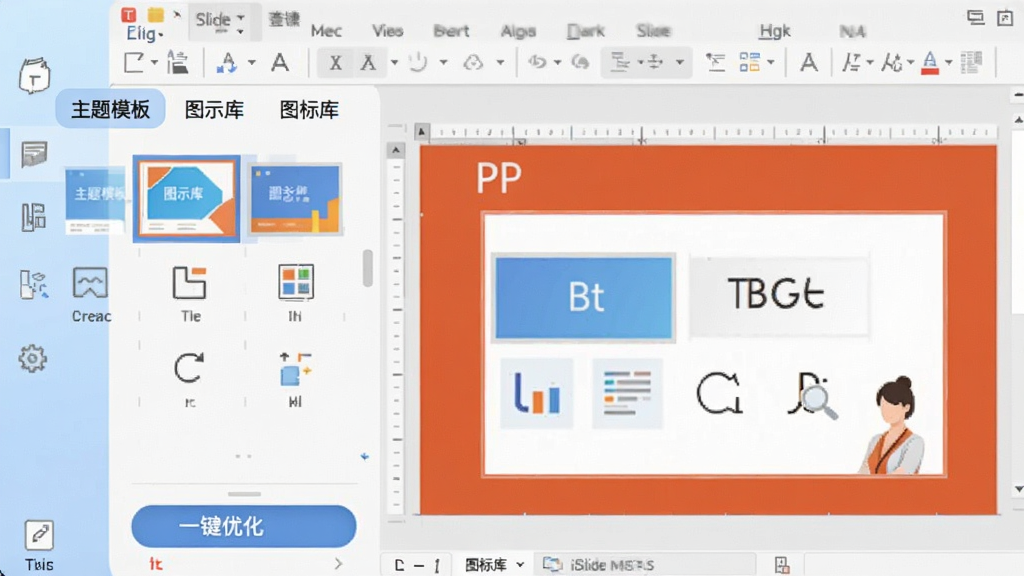Click the scroll up arrow left of slide
The height and width of the screenshot is (576, 1024).
point(396,151)
